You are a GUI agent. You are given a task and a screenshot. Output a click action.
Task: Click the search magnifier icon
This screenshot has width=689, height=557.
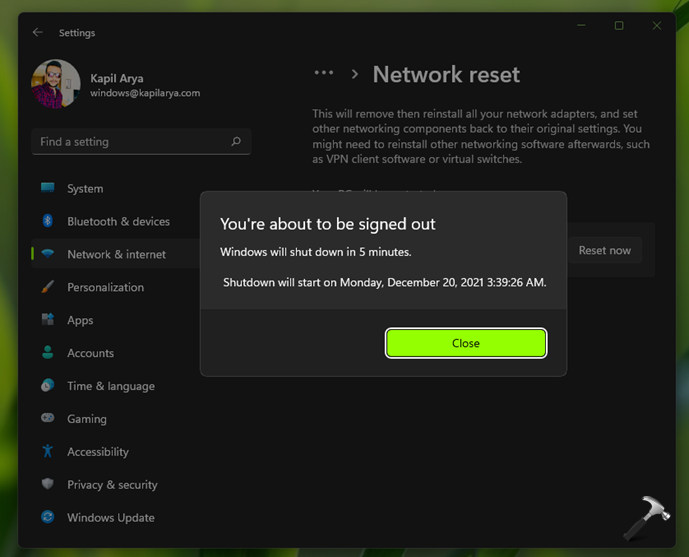tap(236, 142)
